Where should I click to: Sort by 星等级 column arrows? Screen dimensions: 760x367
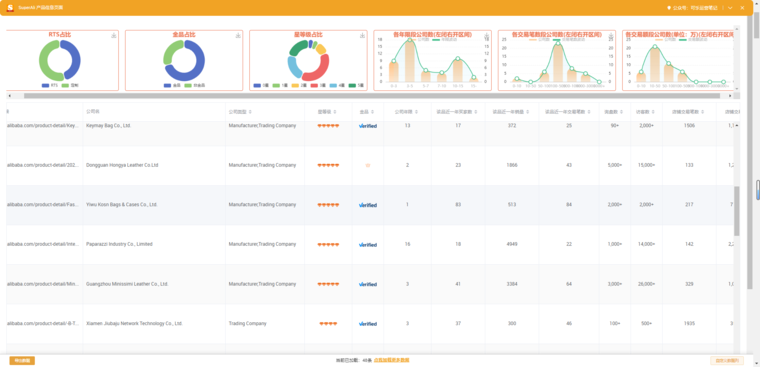[335, 112]
